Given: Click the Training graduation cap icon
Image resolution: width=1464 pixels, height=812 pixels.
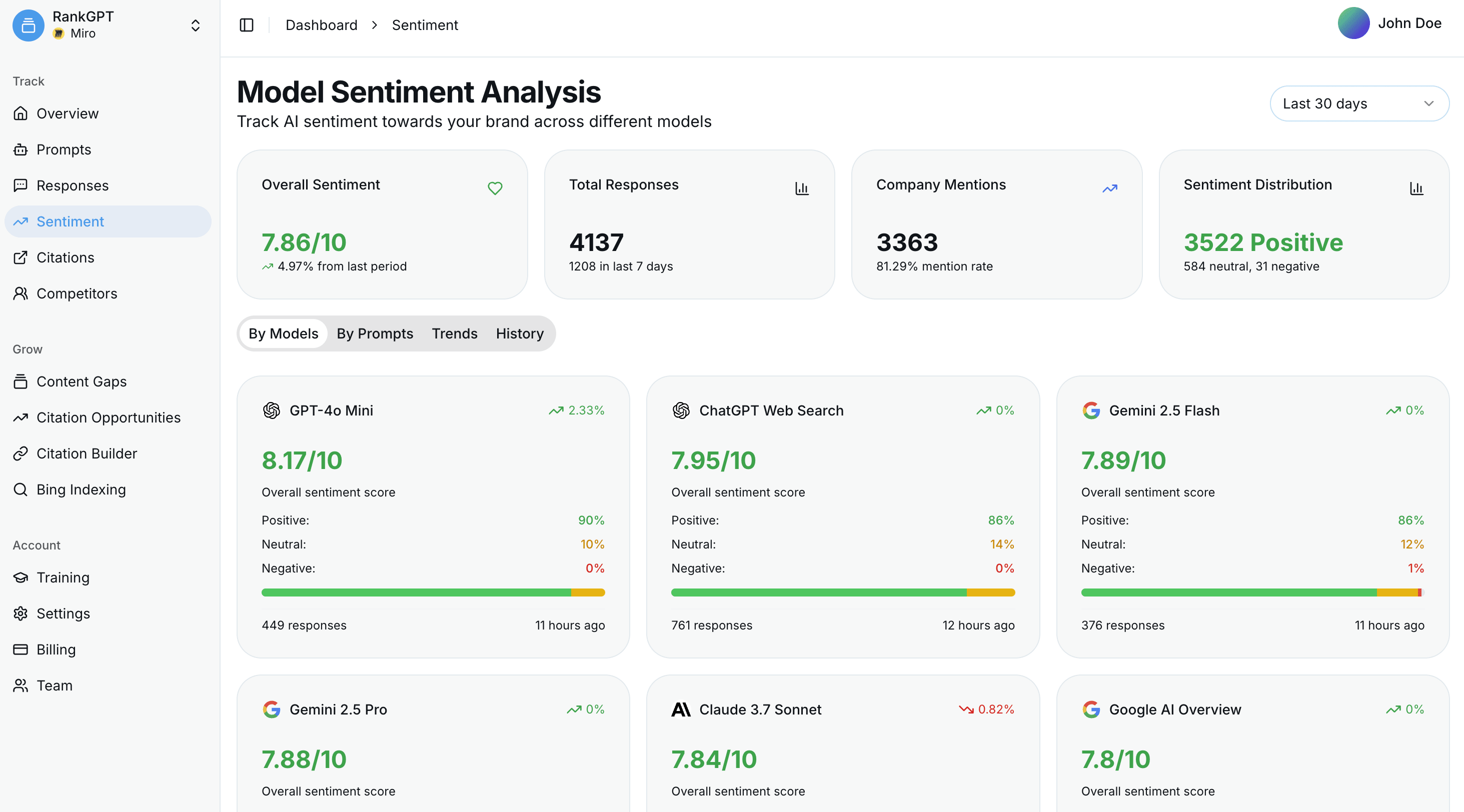Looking at the screenshot, I should coord(21,577).
